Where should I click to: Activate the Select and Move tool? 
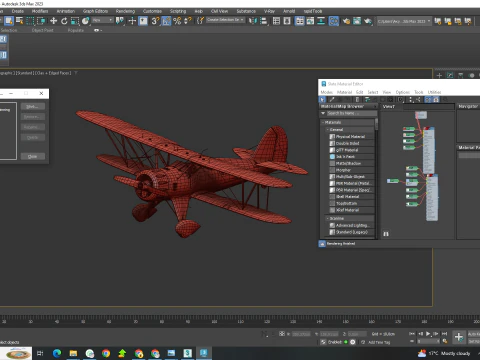[x=53, y=21]
